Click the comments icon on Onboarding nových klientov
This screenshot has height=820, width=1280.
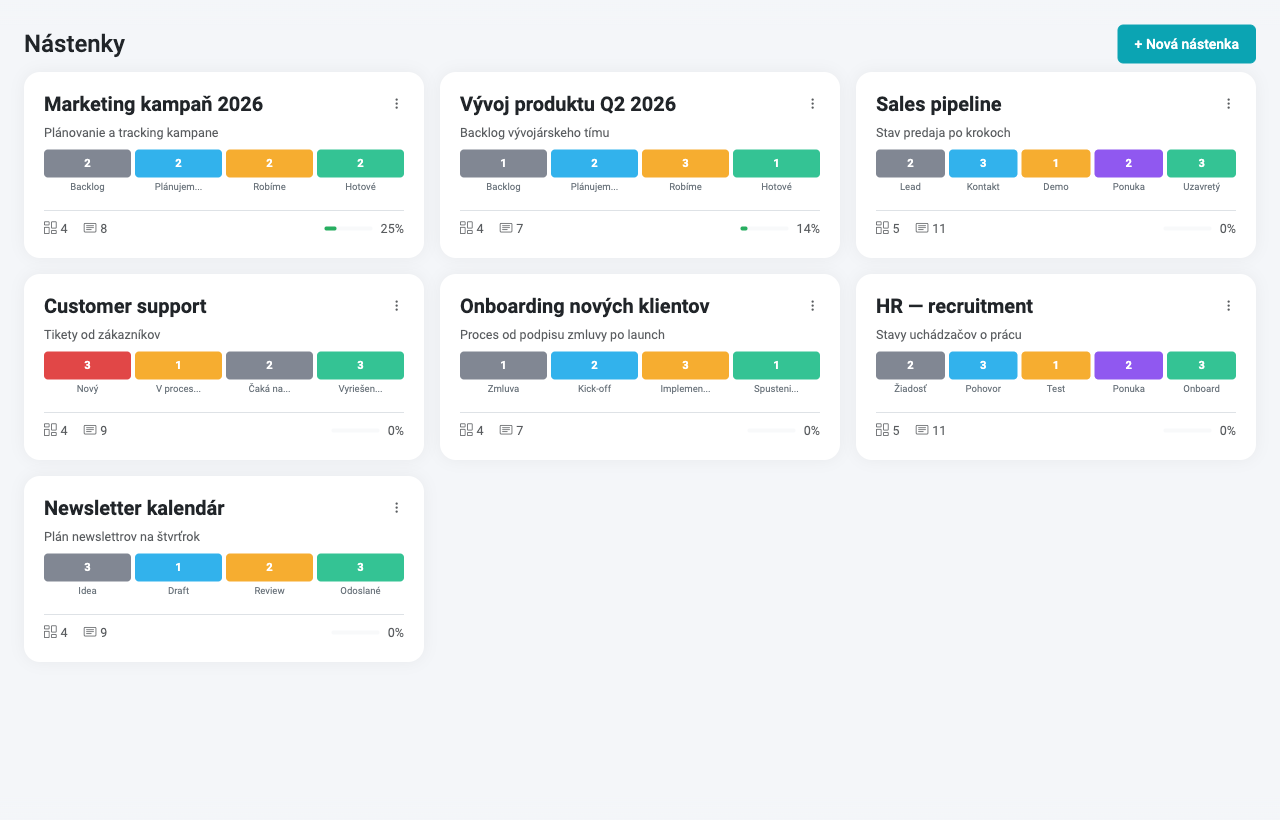coord(506,430)
